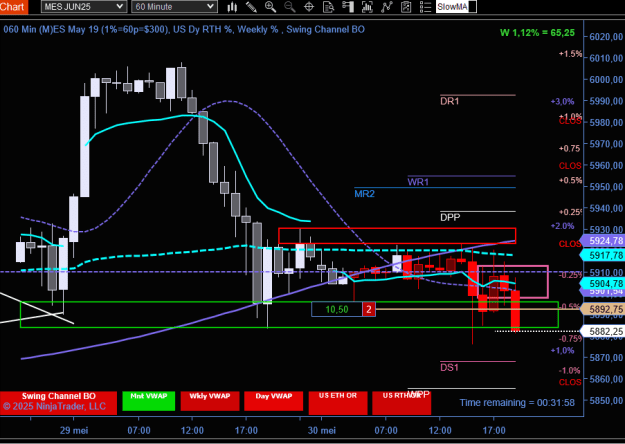The height and width of the screenshot is (444, 625).
Task: Open the Data Series icon
Action: tap(367, 7)
